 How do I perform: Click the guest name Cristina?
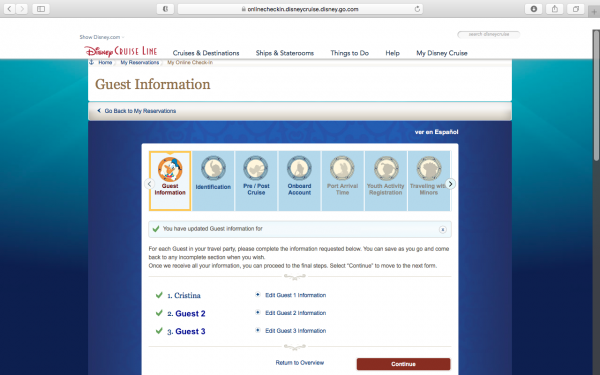pos(187,295)
